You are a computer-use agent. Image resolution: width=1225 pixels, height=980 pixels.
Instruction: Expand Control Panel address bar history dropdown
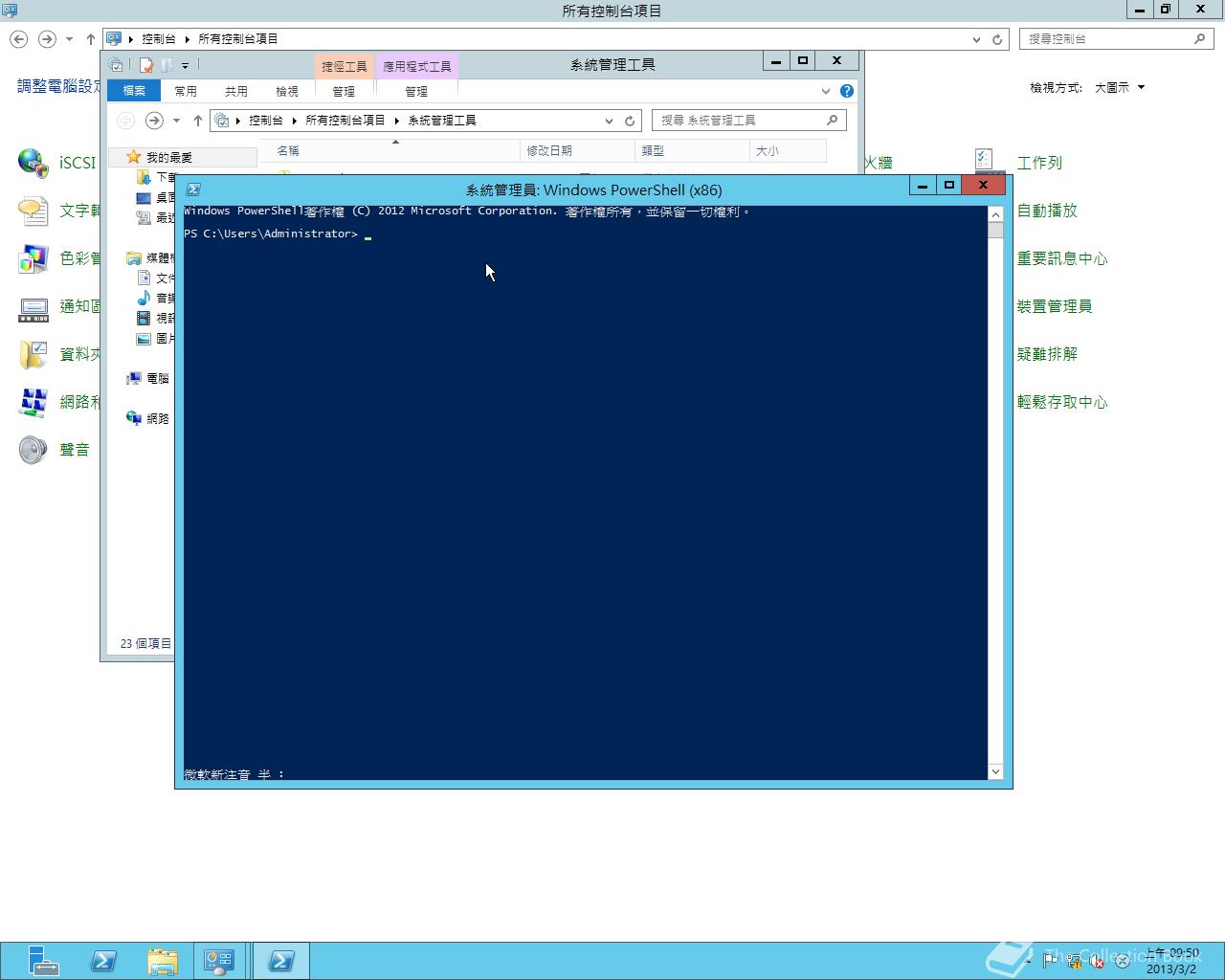(976, 39)
